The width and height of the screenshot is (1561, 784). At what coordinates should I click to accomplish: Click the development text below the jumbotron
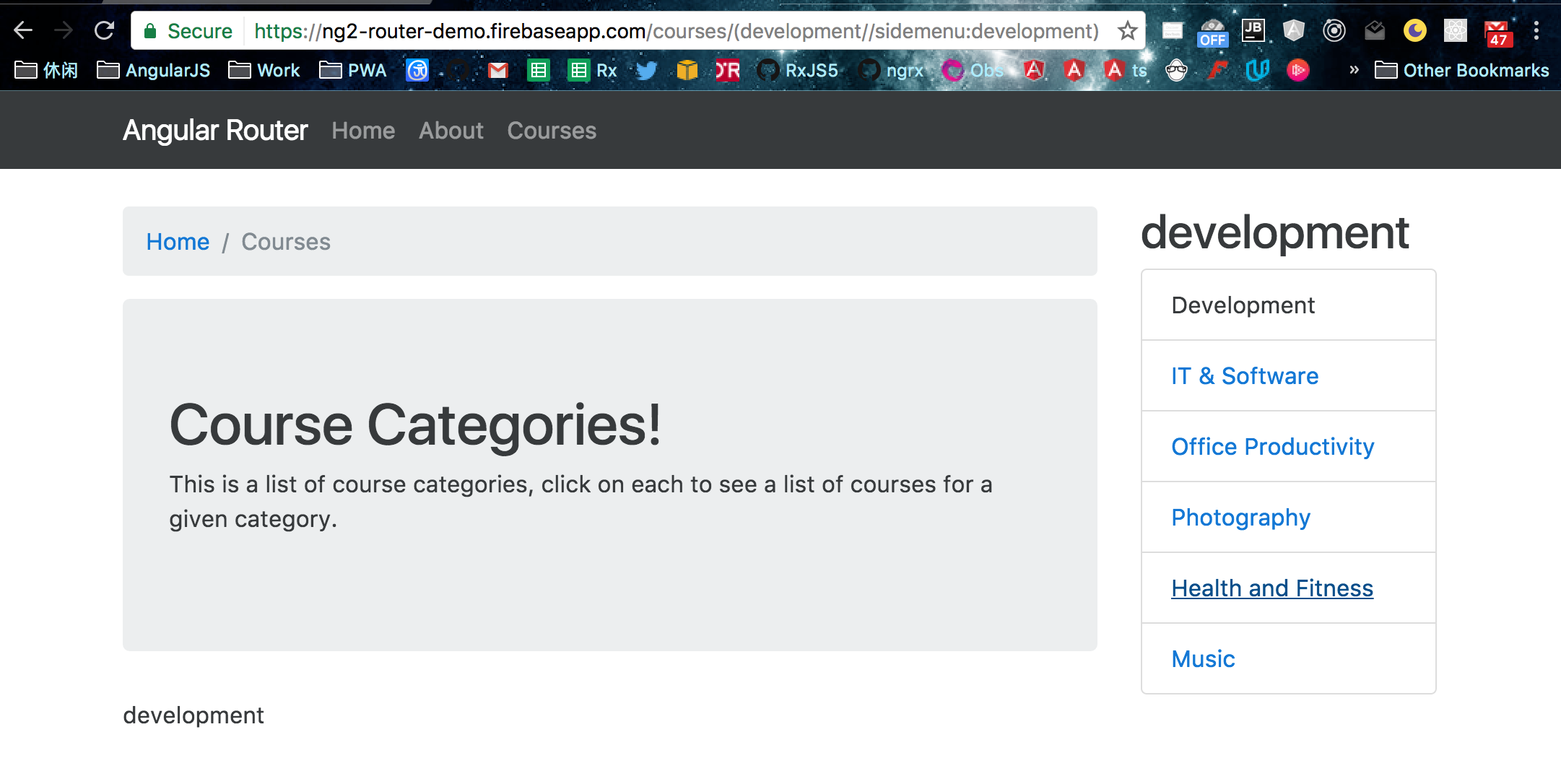pos(194,715)
